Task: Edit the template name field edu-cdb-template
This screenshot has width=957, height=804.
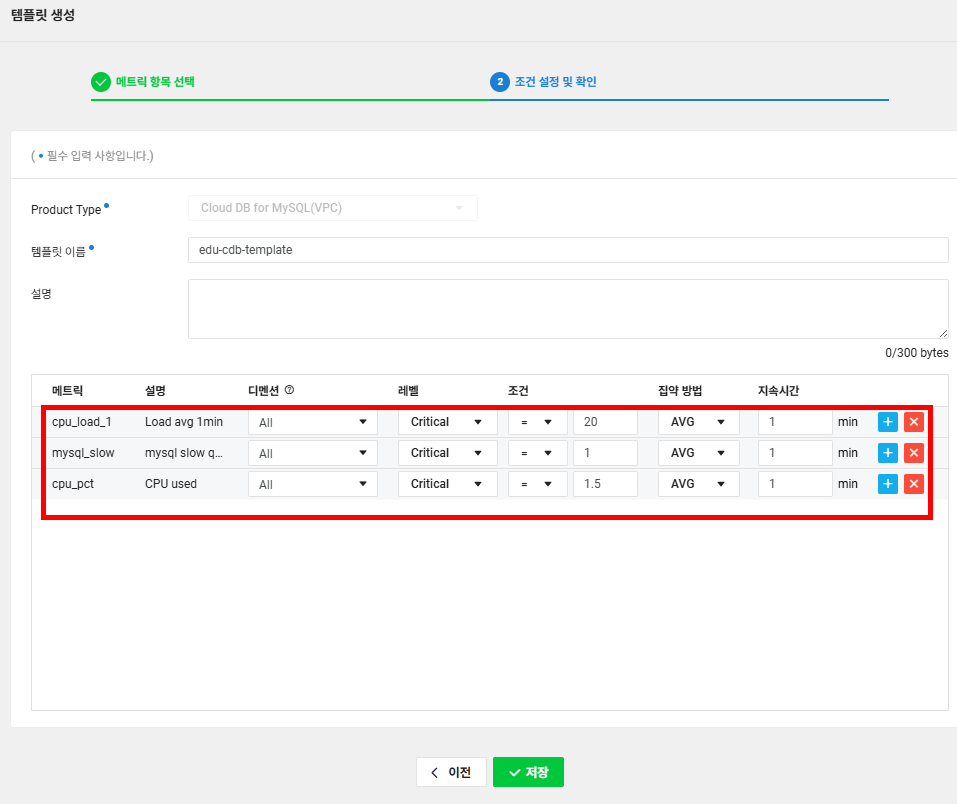Action: point(568,250)
